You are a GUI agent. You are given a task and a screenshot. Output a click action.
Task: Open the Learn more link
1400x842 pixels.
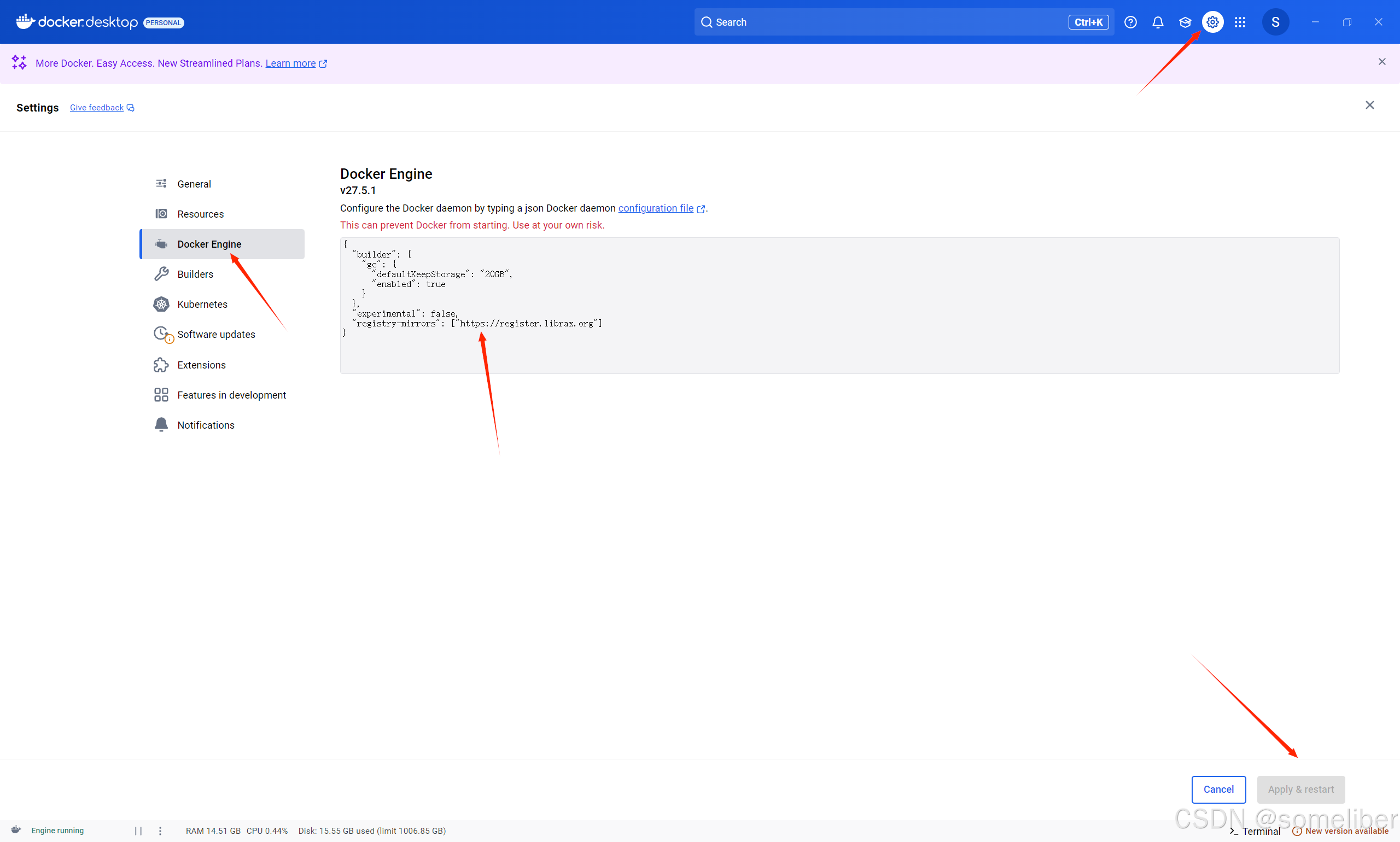pos(296,63)
